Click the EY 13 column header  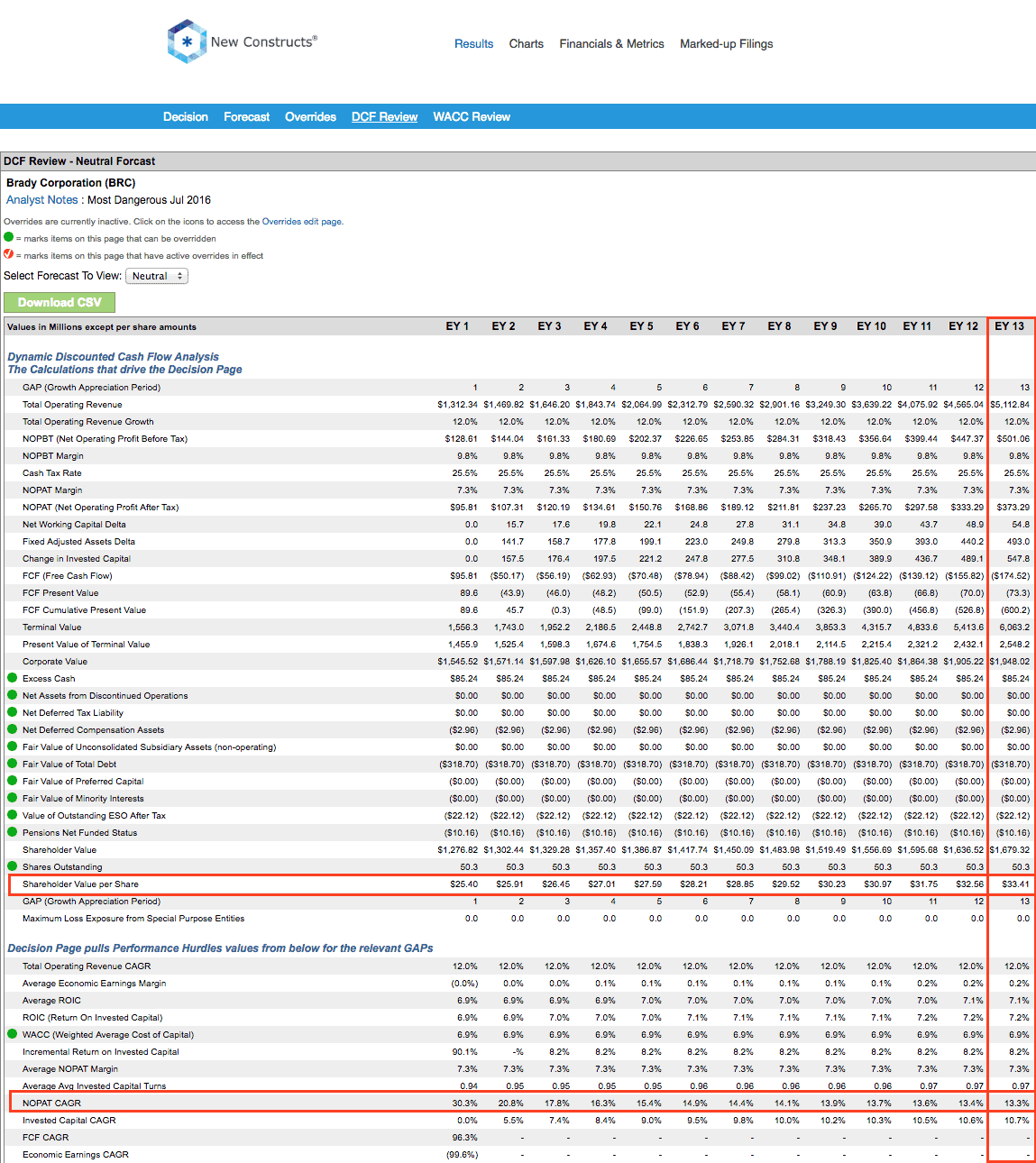click(x=1010, y=326)
